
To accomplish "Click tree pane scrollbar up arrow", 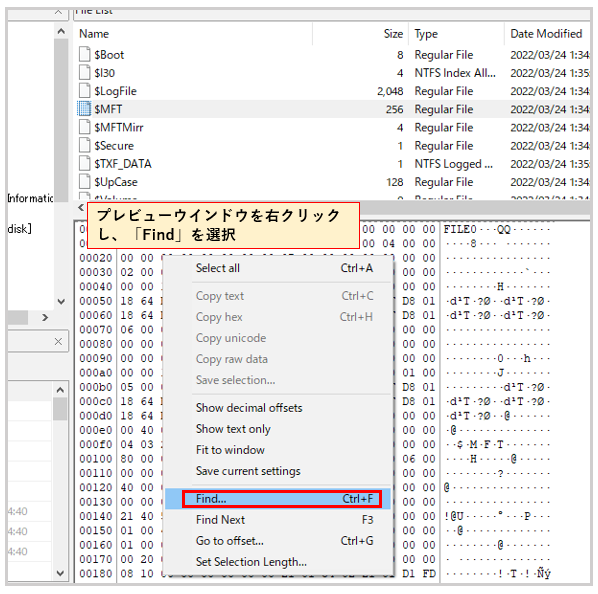I will pos(61,31).
